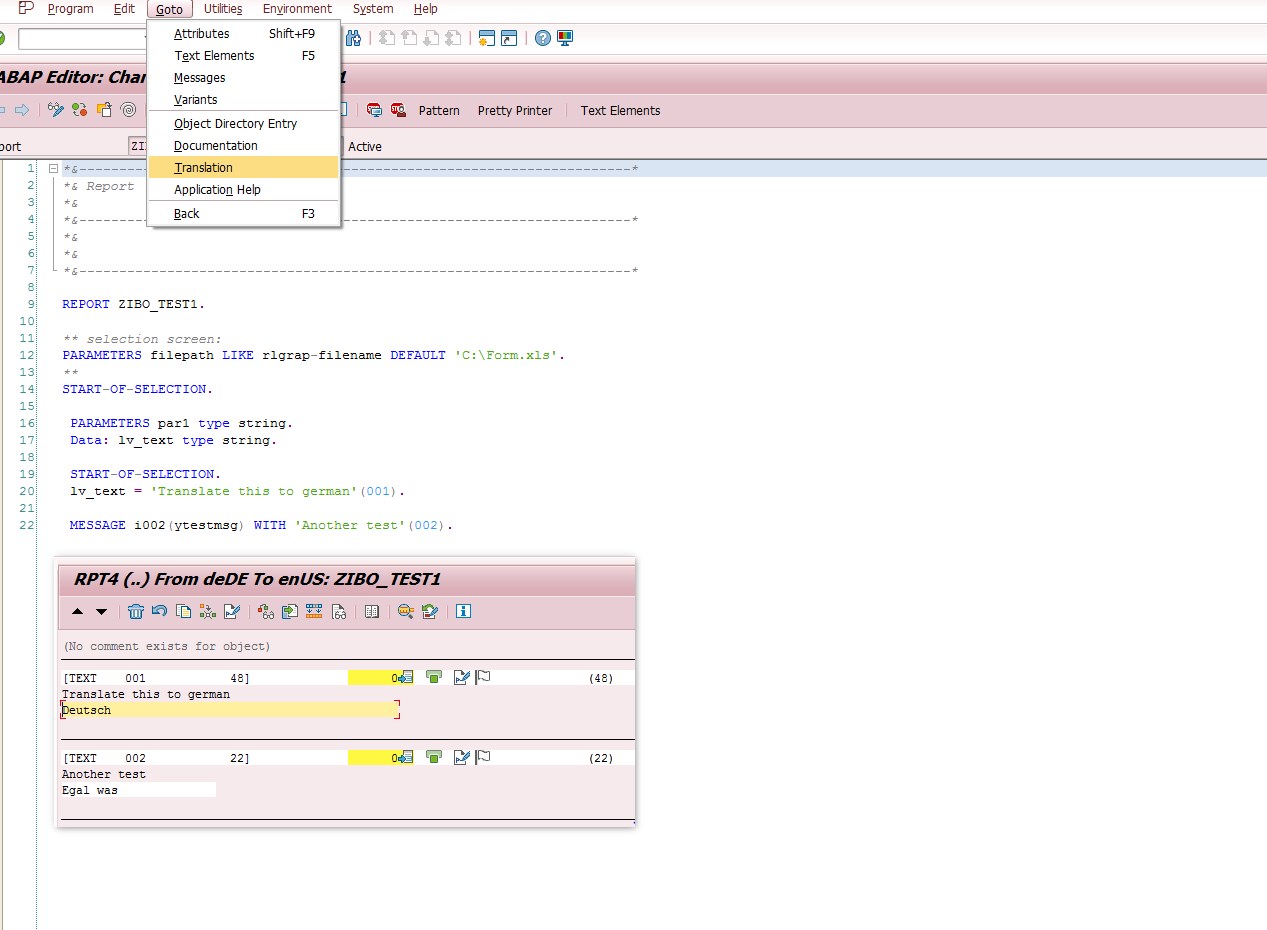The width and height of the screenshot is (1267, 930).
Task: Click the stop-sign breakpoint icon beside Pattern
Action: (x=398, y=110)
